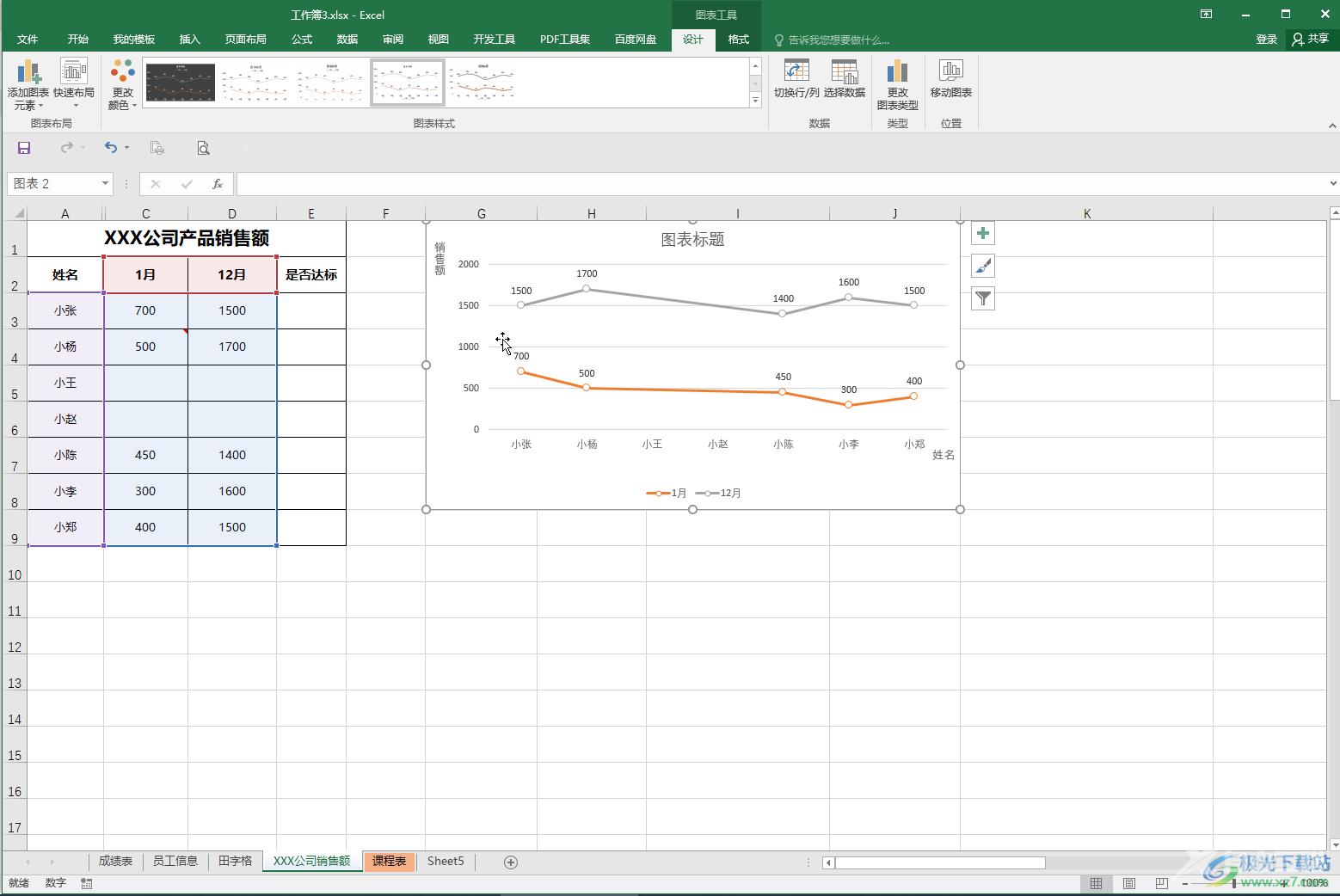Open the Undo history dropdown arrow
This screenshot has width=1340, height=896.
126,148
